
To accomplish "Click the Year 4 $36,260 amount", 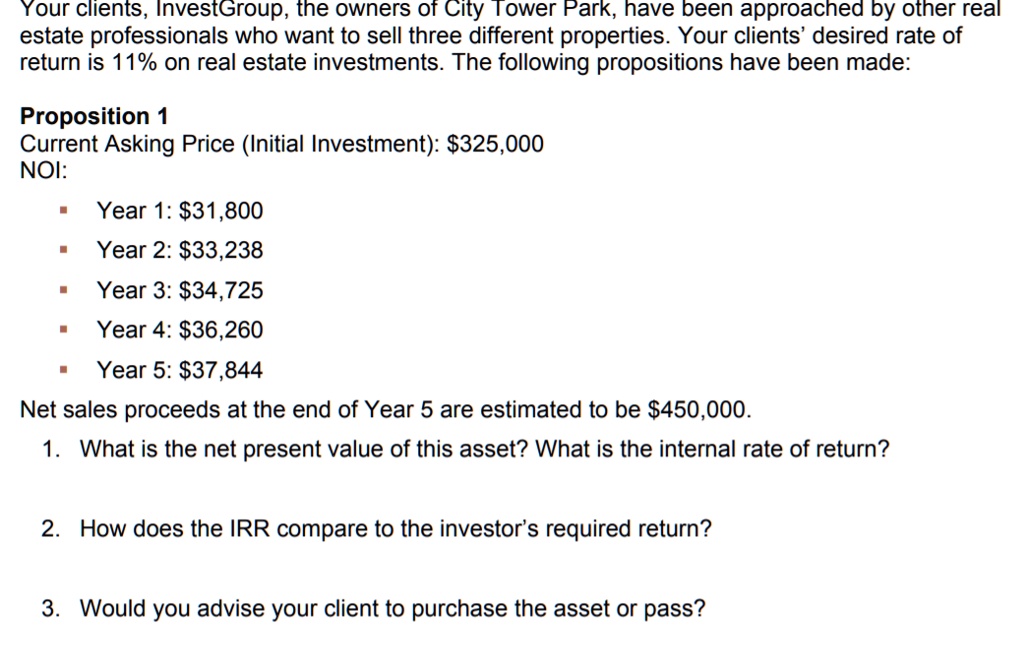I will 221,330.
